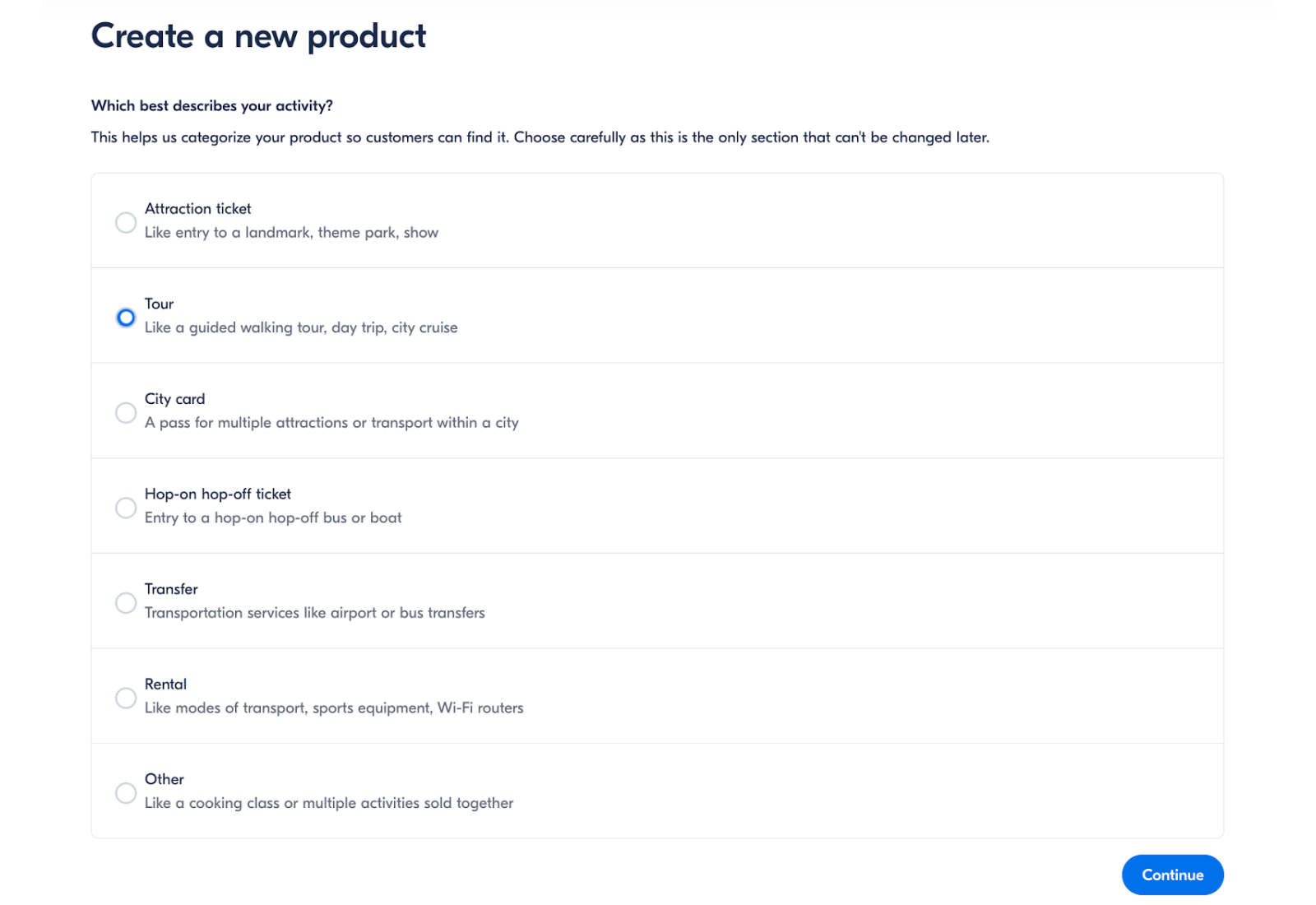Click the categorization help text paragraph

540,137
